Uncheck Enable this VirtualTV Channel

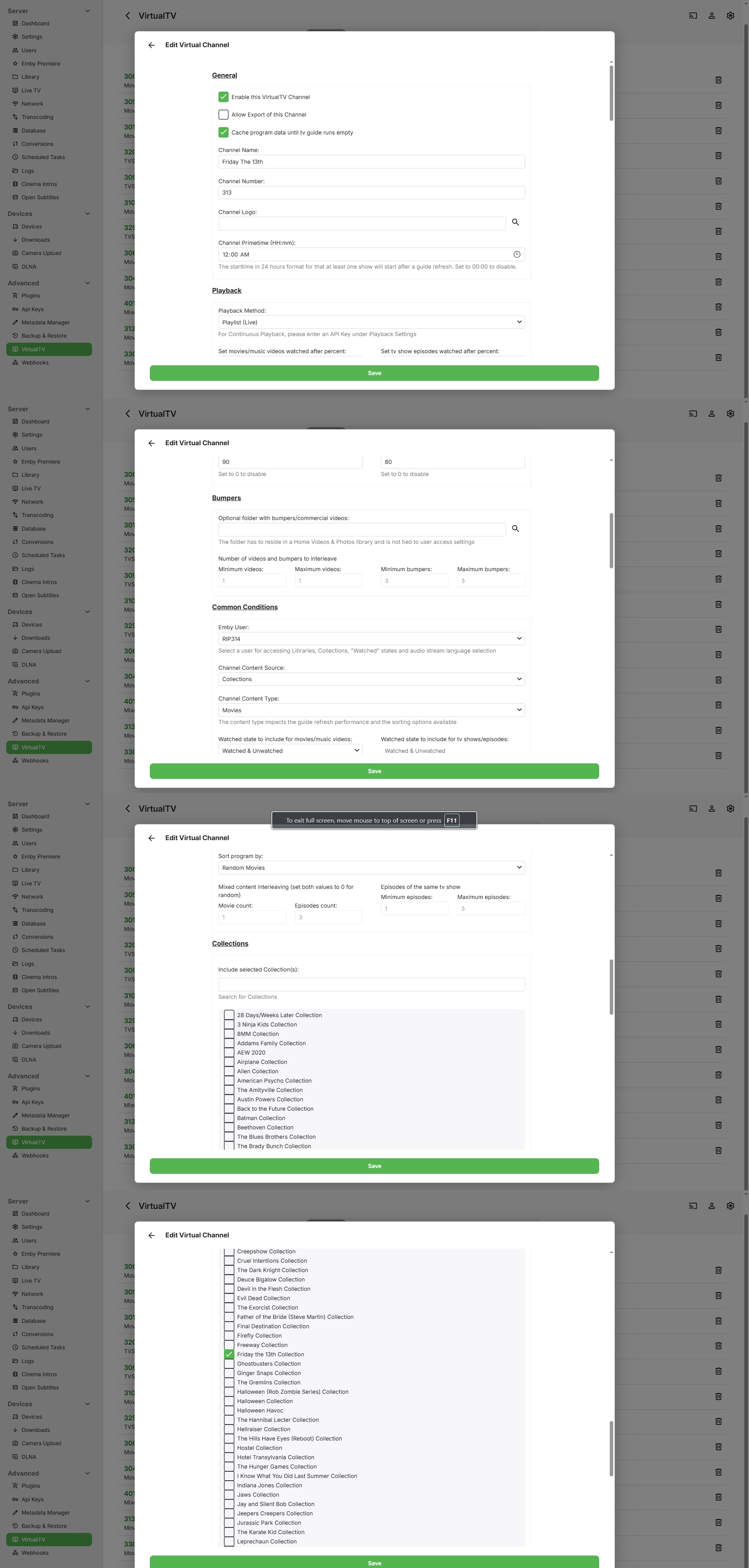coord(224,97)
